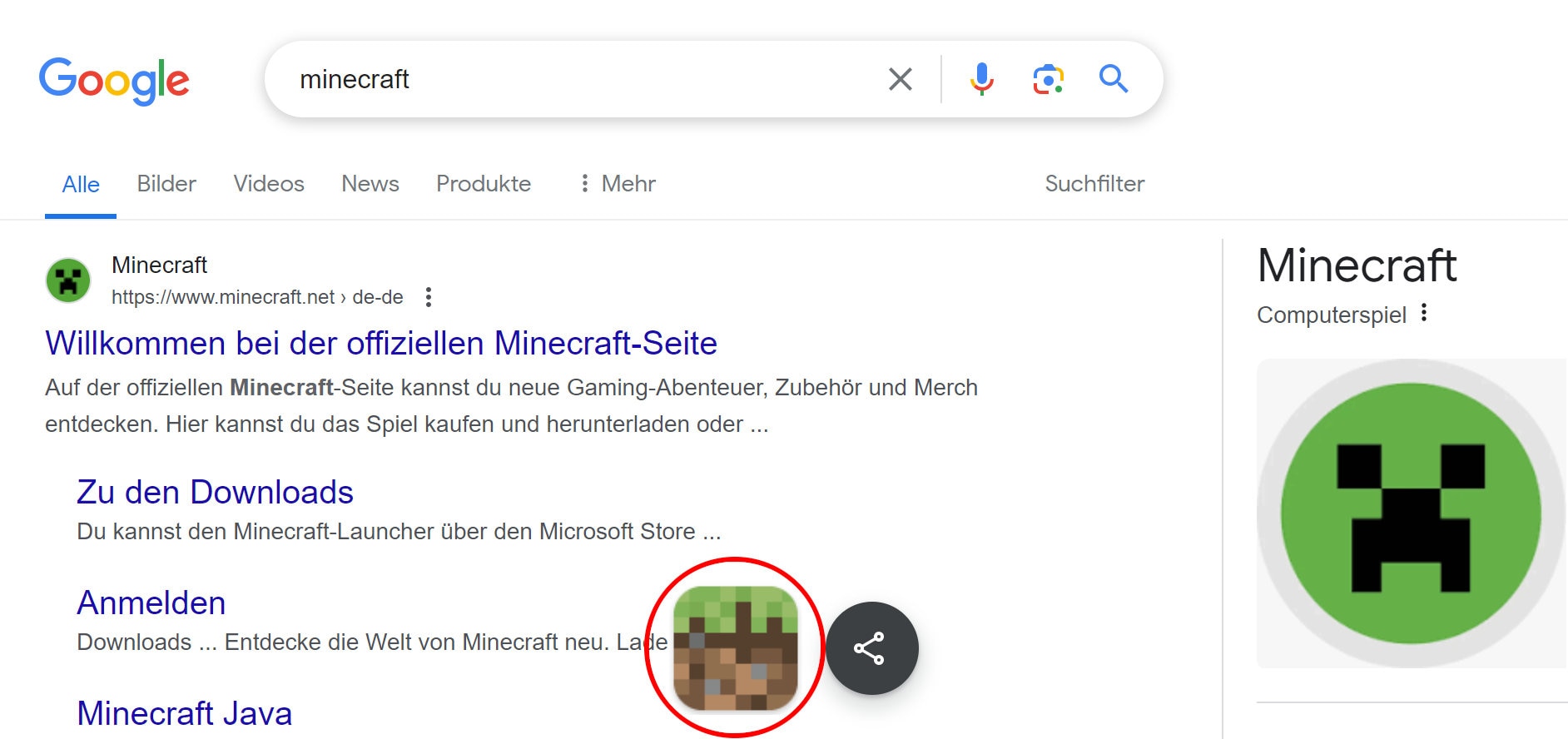Follow the Zu den Downloads link
Screen dimensions: 1568x739
click(215, 492)
